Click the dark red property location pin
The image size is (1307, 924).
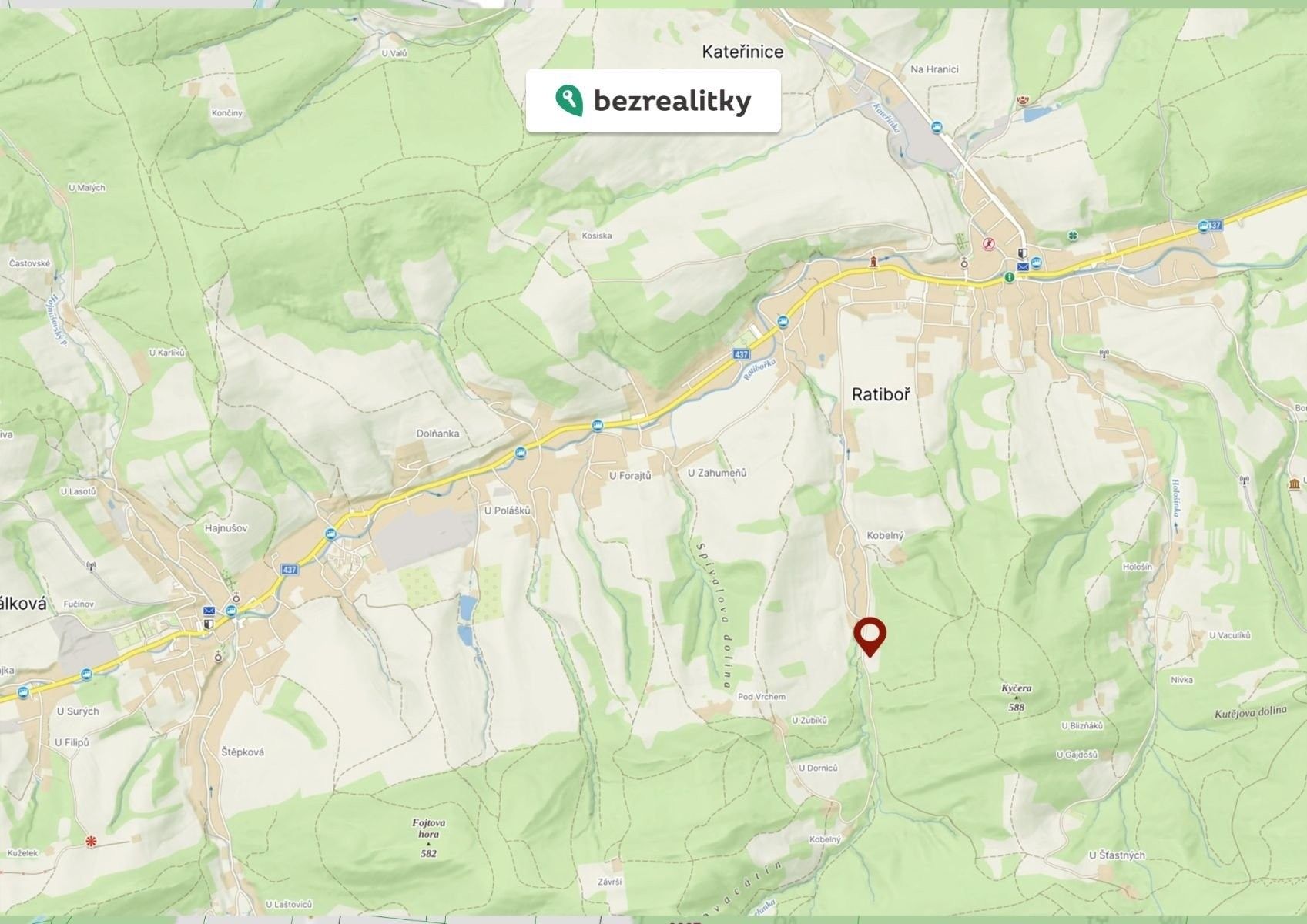[870, 637]
